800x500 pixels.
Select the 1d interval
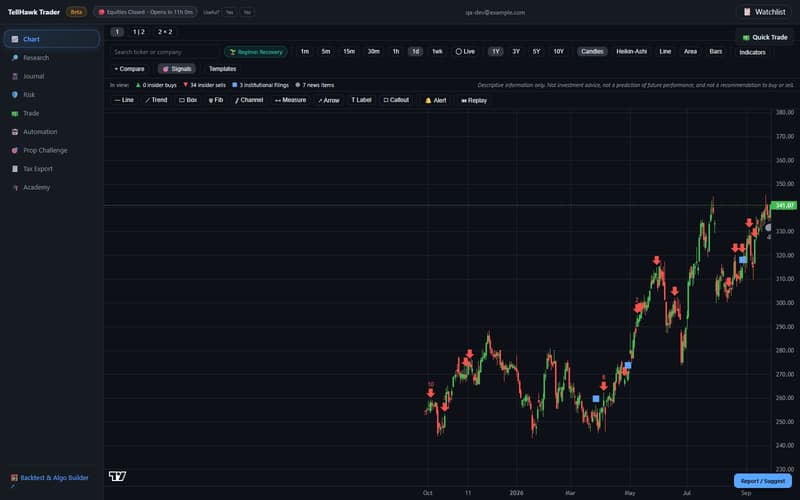tap(415, 52)
